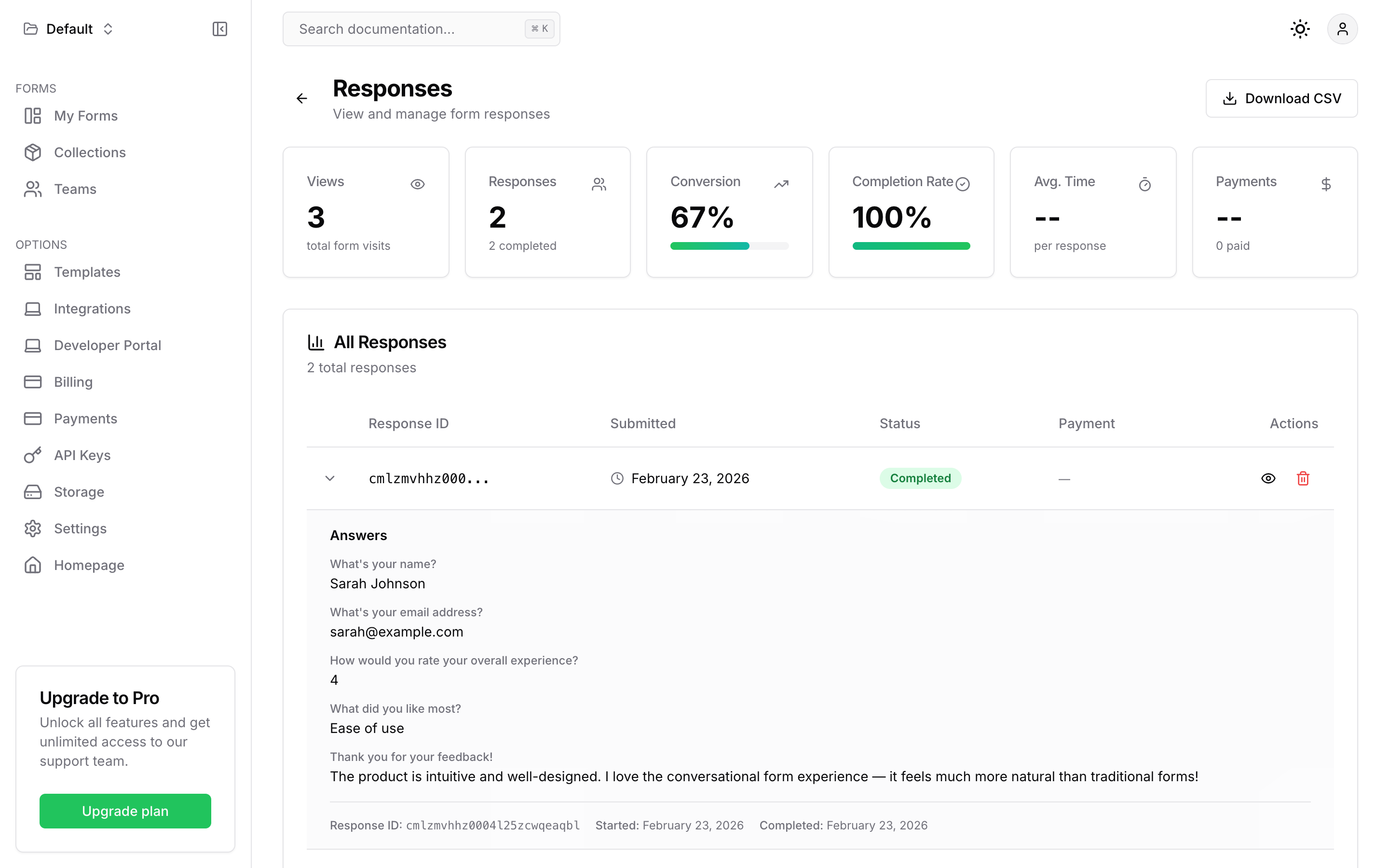Collapse the sidebar panel icon
Viewport: 1389px width, 868px height.
point(220,29)
